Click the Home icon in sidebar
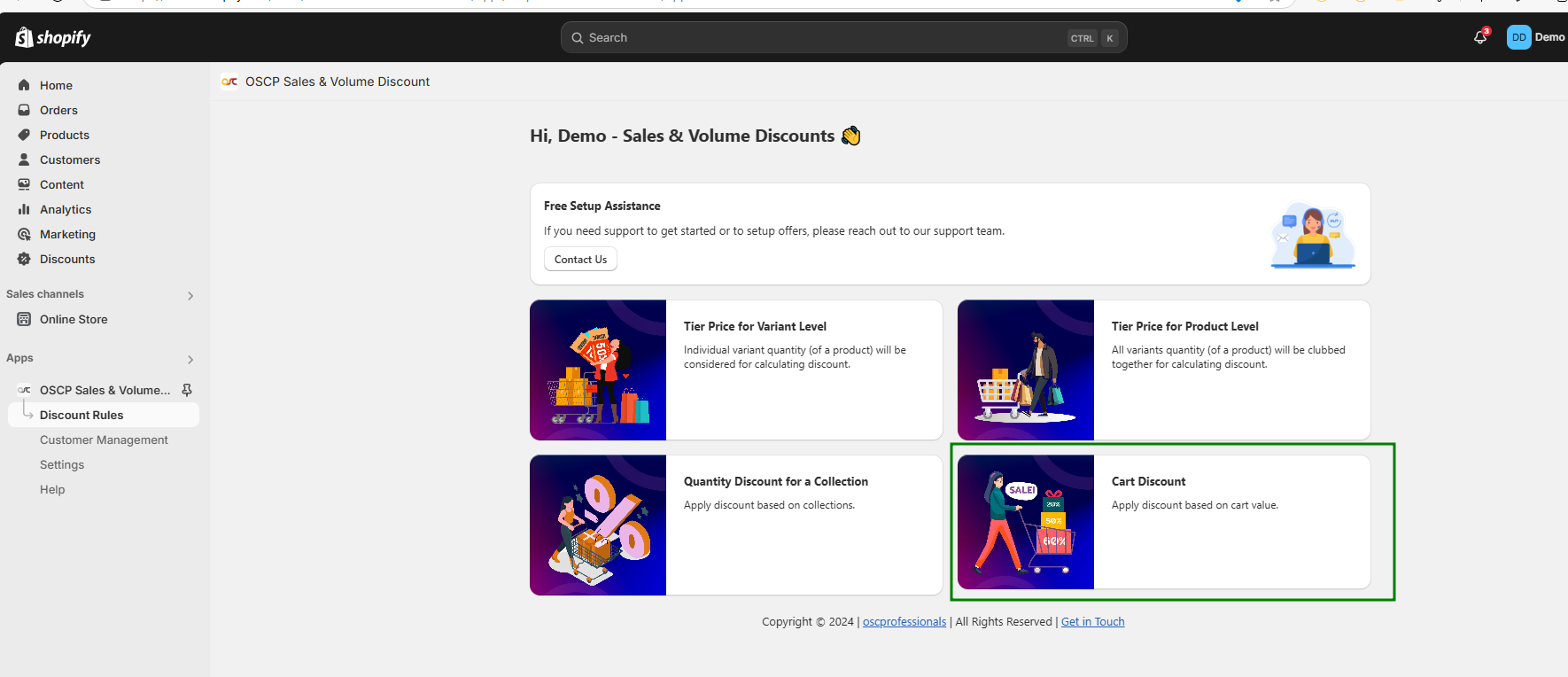 click(x=24, y=85)
